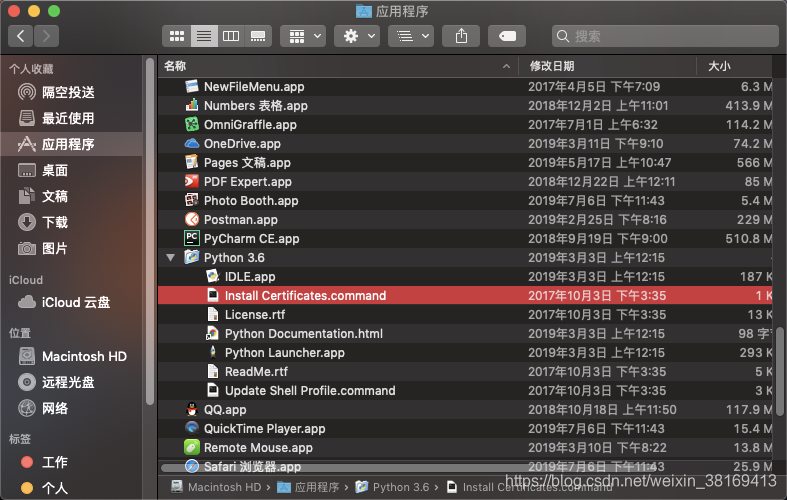Click the OneDrive.app cloud icon
Screen dimensions: 787x500
192,144
